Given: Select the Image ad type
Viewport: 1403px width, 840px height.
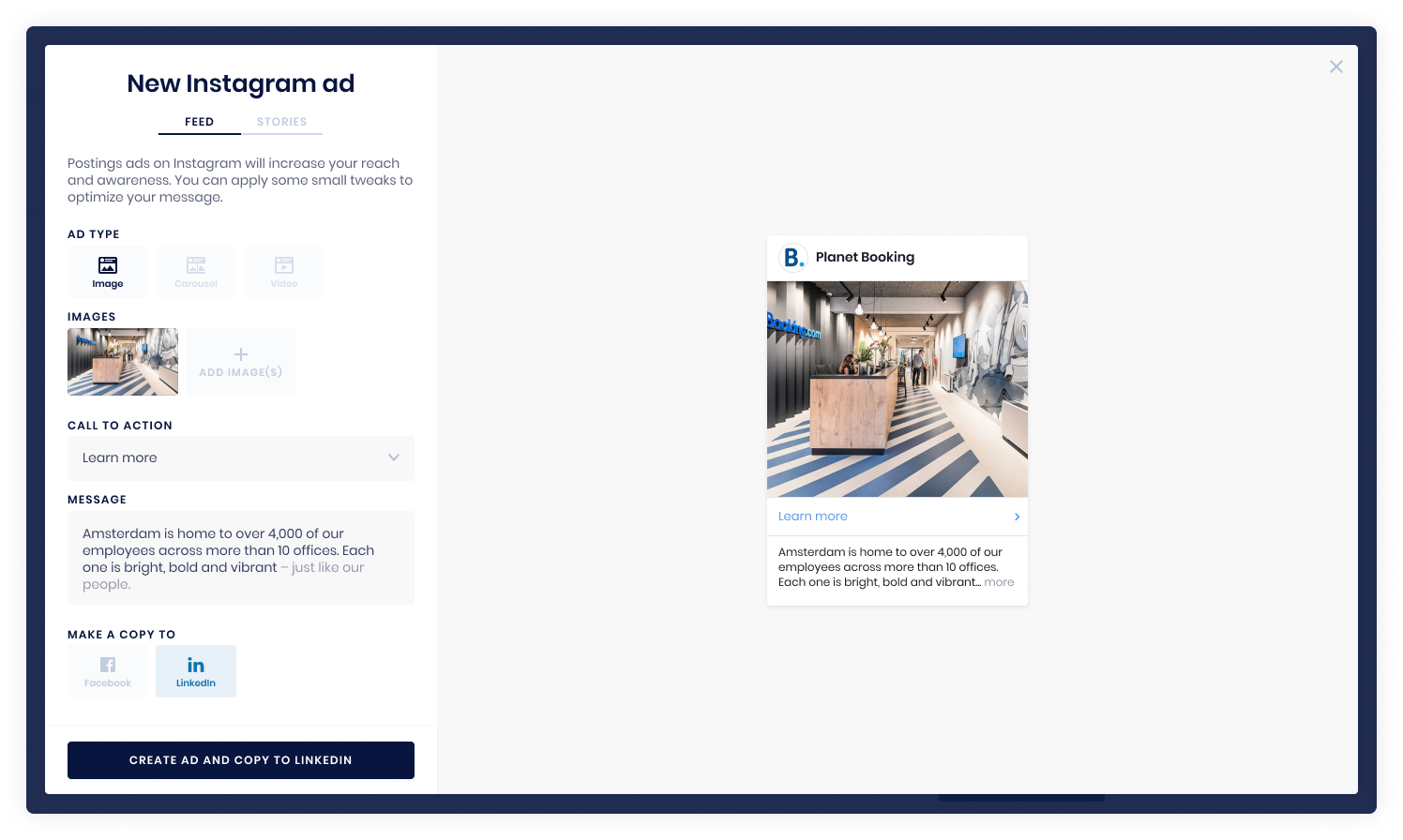Looking at the screenshot, I should click(x=108, y=272).
